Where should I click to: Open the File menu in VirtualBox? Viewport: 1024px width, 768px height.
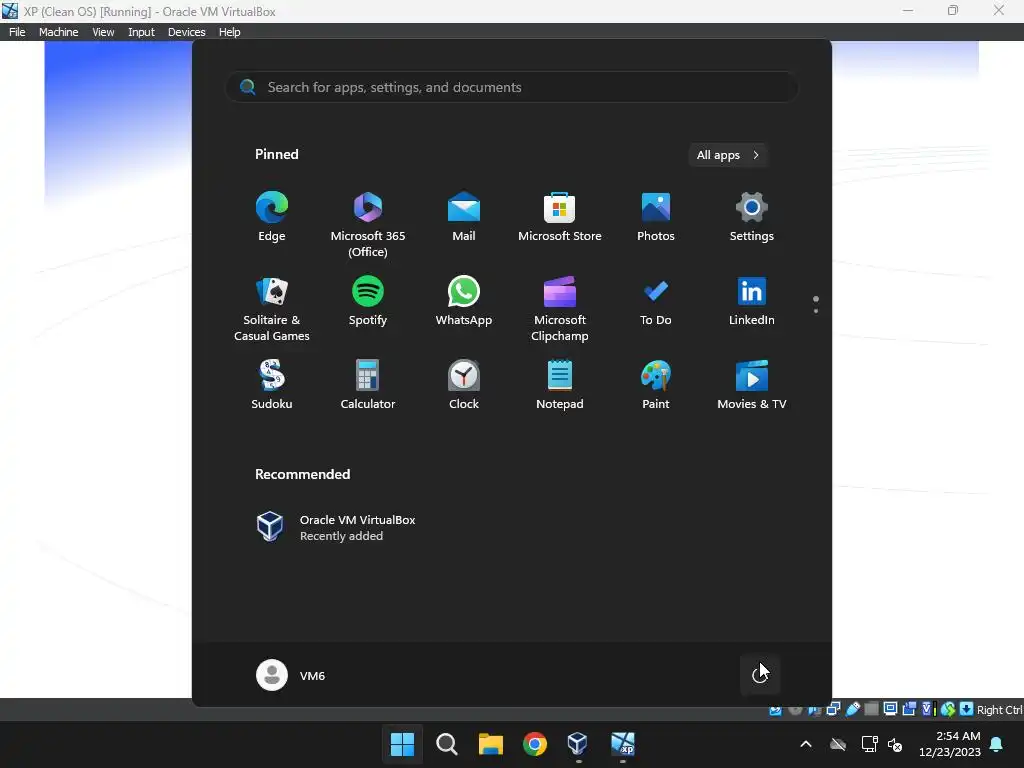pos(17,32)
